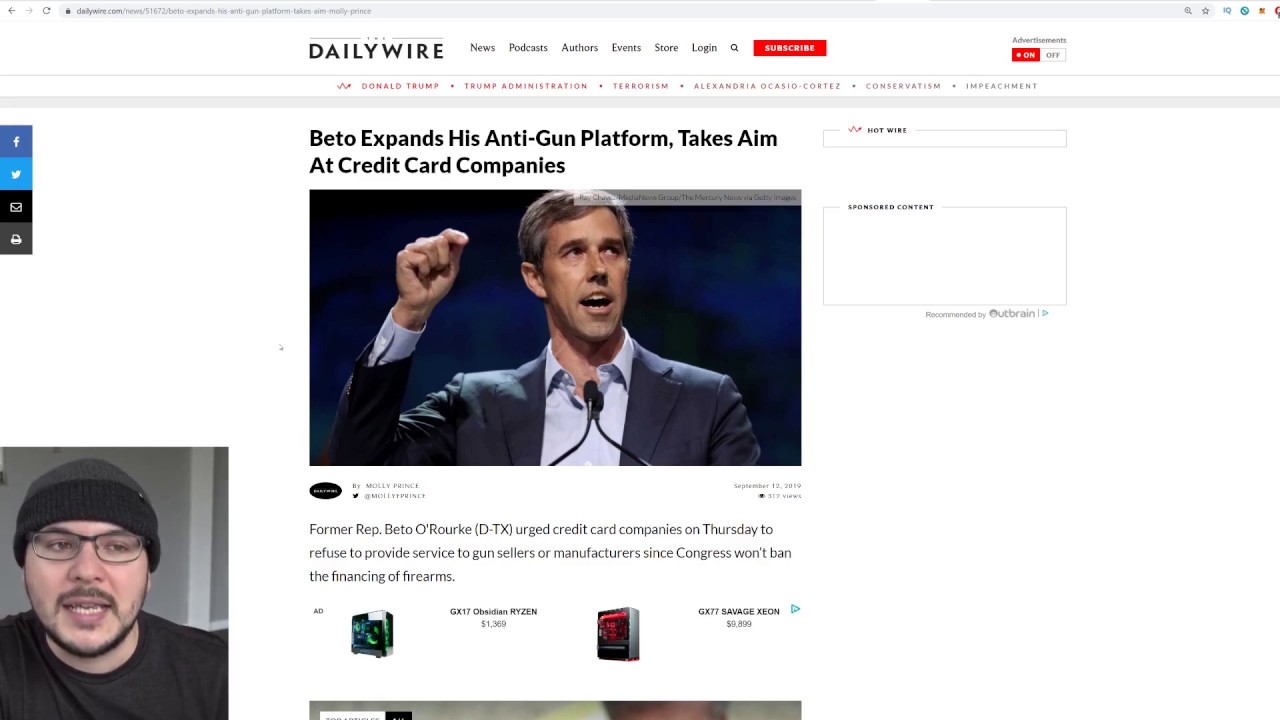The width and height of the screenshot is (1280, 720).
Task: Click the Outbrain logo link
Action: (x=1012, y=313)
